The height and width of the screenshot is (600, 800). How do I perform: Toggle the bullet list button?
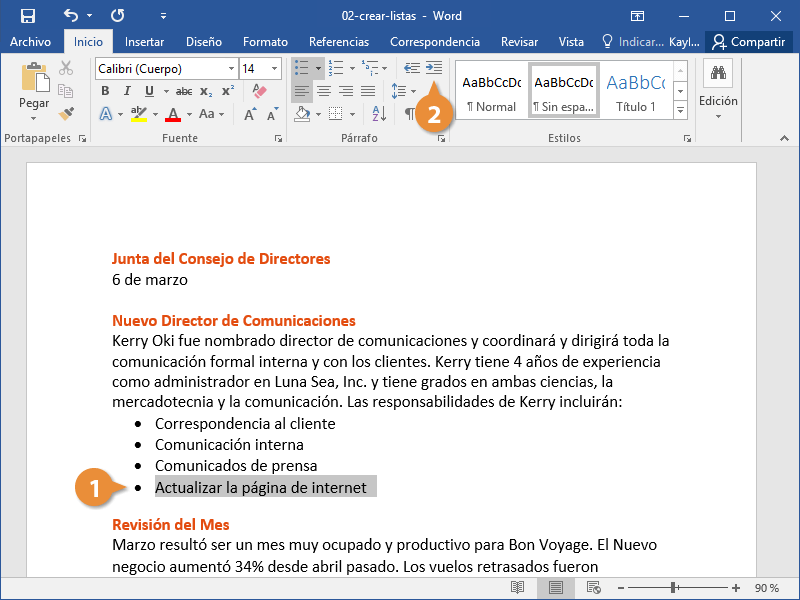coord(302,68)
